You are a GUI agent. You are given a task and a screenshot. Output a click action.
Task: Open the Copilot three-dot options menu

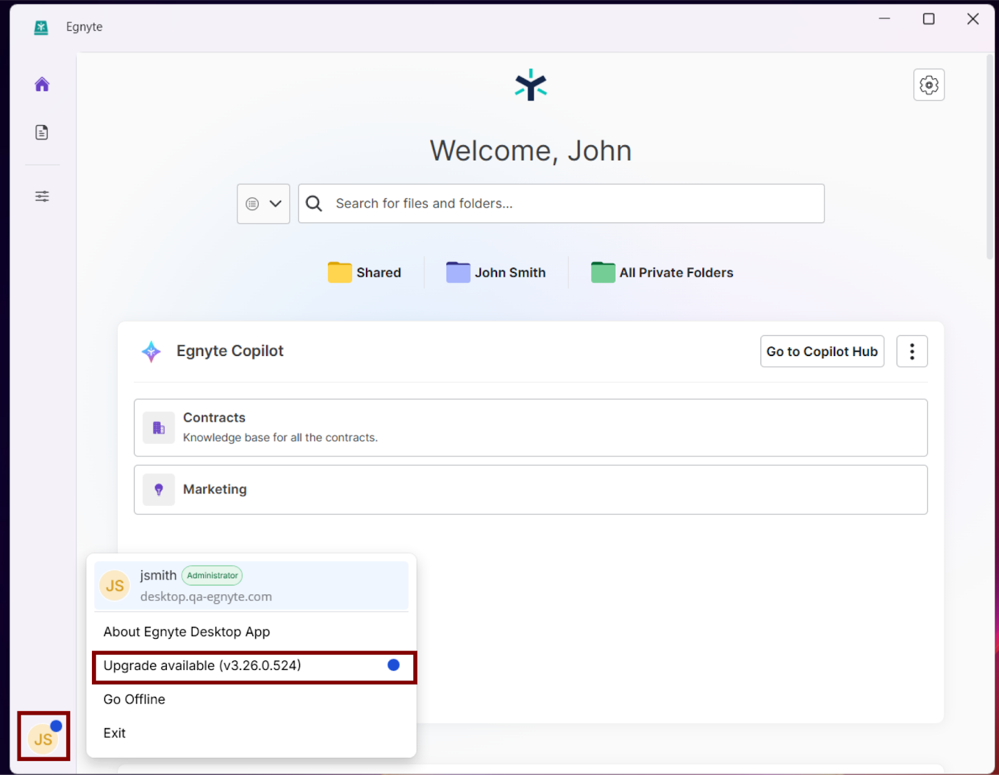tap(912, 351)
